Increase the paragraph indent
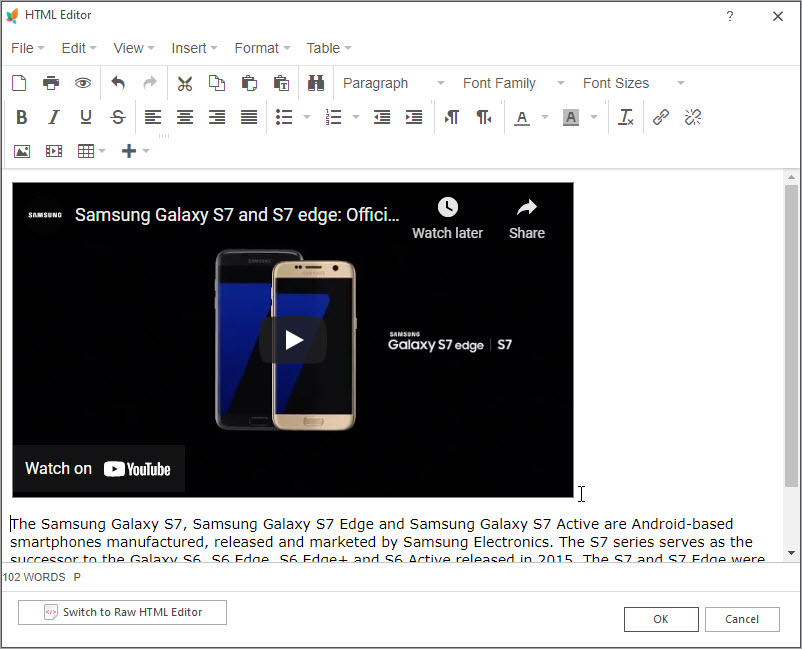802x649 pixels. click(414, 117)
